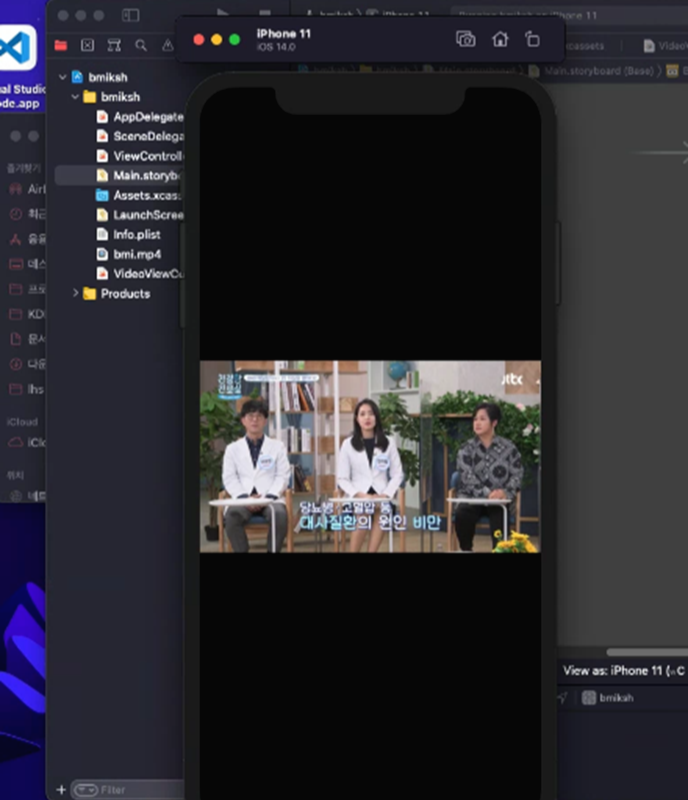688x800 pixels.
Task: Click the playing video in simulator
Action: pyautogui.click(x=370, y=457)
